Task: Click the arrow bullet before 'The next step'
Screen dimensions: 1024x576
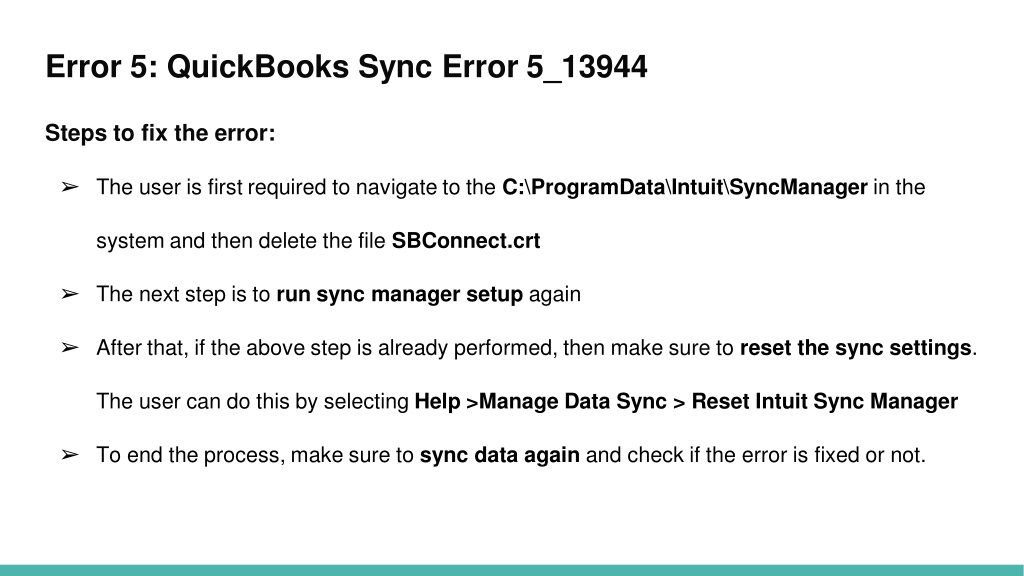Action: pos(70,295)
